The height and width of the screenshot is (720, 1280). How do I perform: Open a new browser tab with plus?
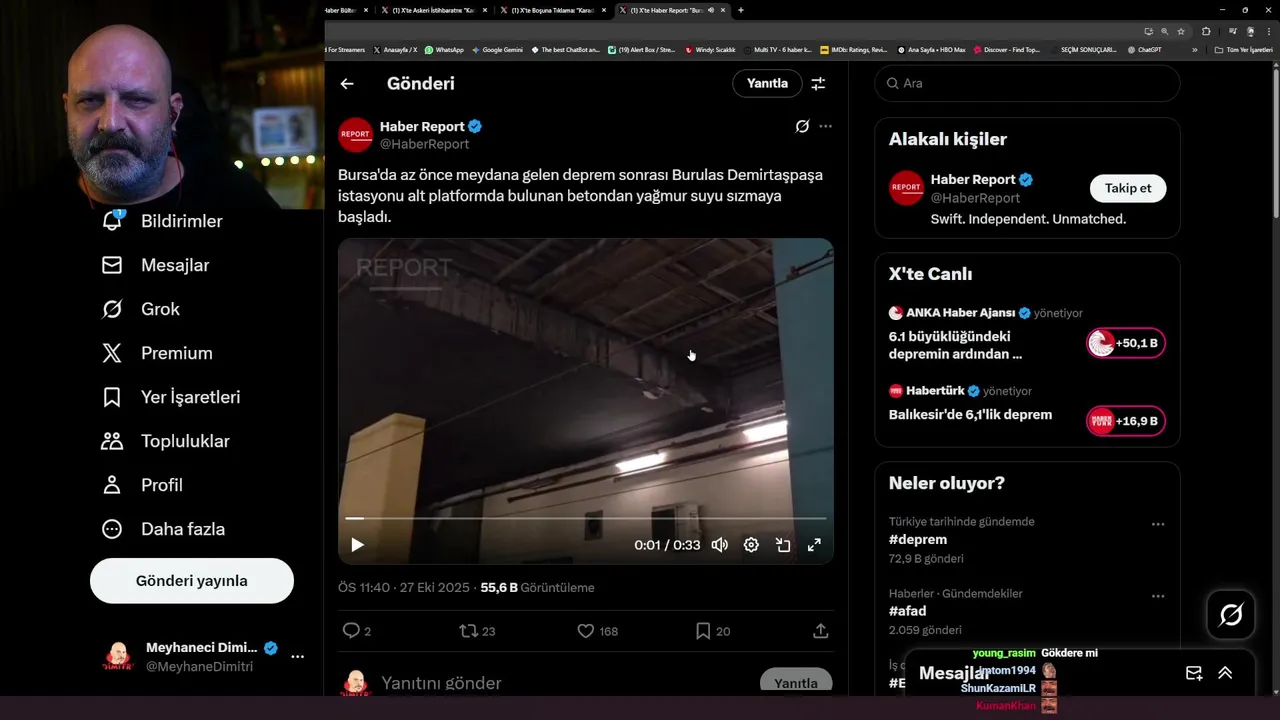tap(740, 10)
